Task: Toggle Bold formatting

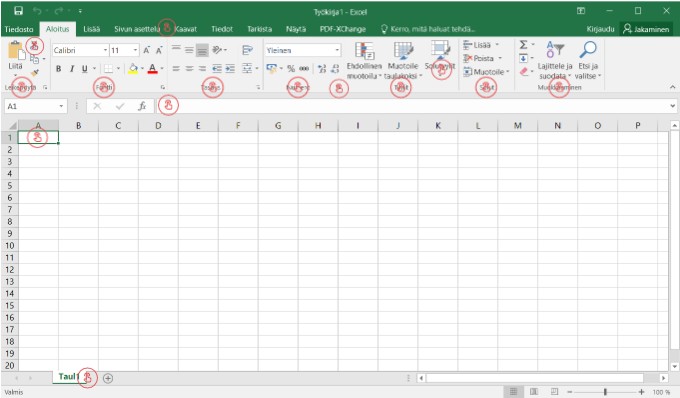Action: 59,69
